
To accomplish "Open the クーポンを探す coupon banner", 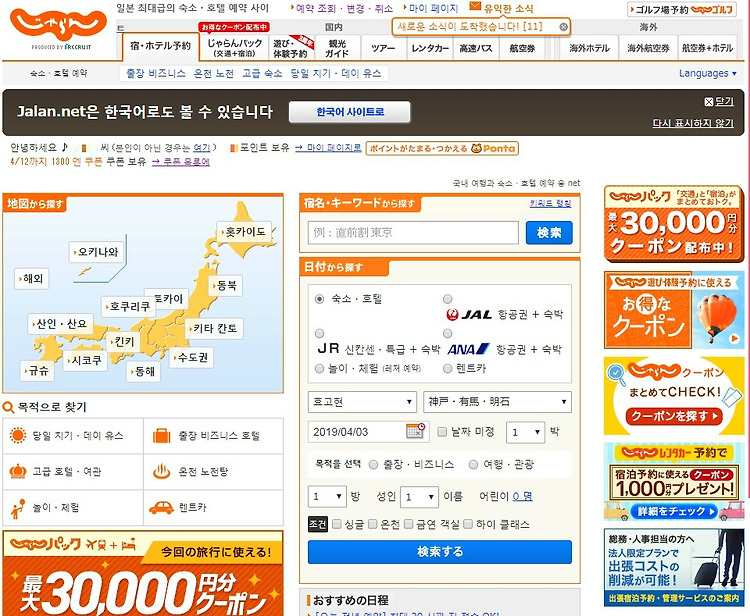I will coord(673,396).
